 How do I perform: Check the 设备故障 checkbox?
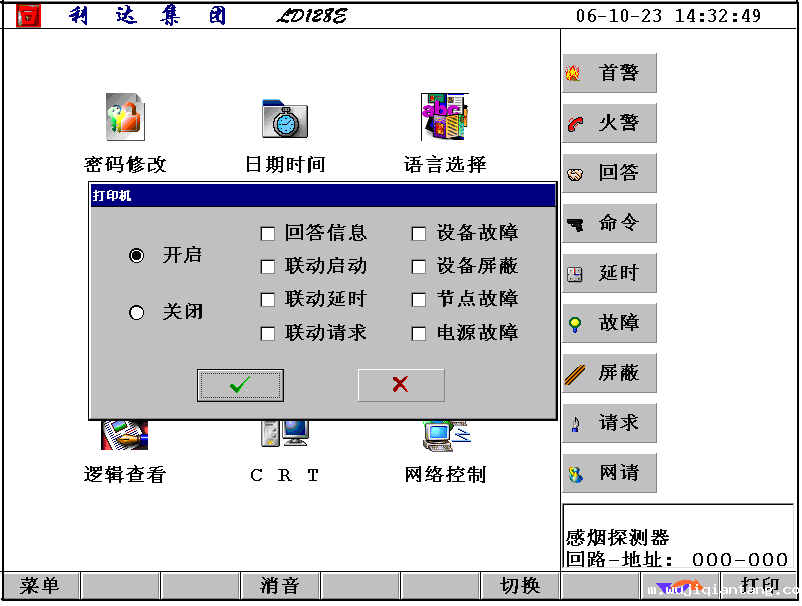[420, 234]
